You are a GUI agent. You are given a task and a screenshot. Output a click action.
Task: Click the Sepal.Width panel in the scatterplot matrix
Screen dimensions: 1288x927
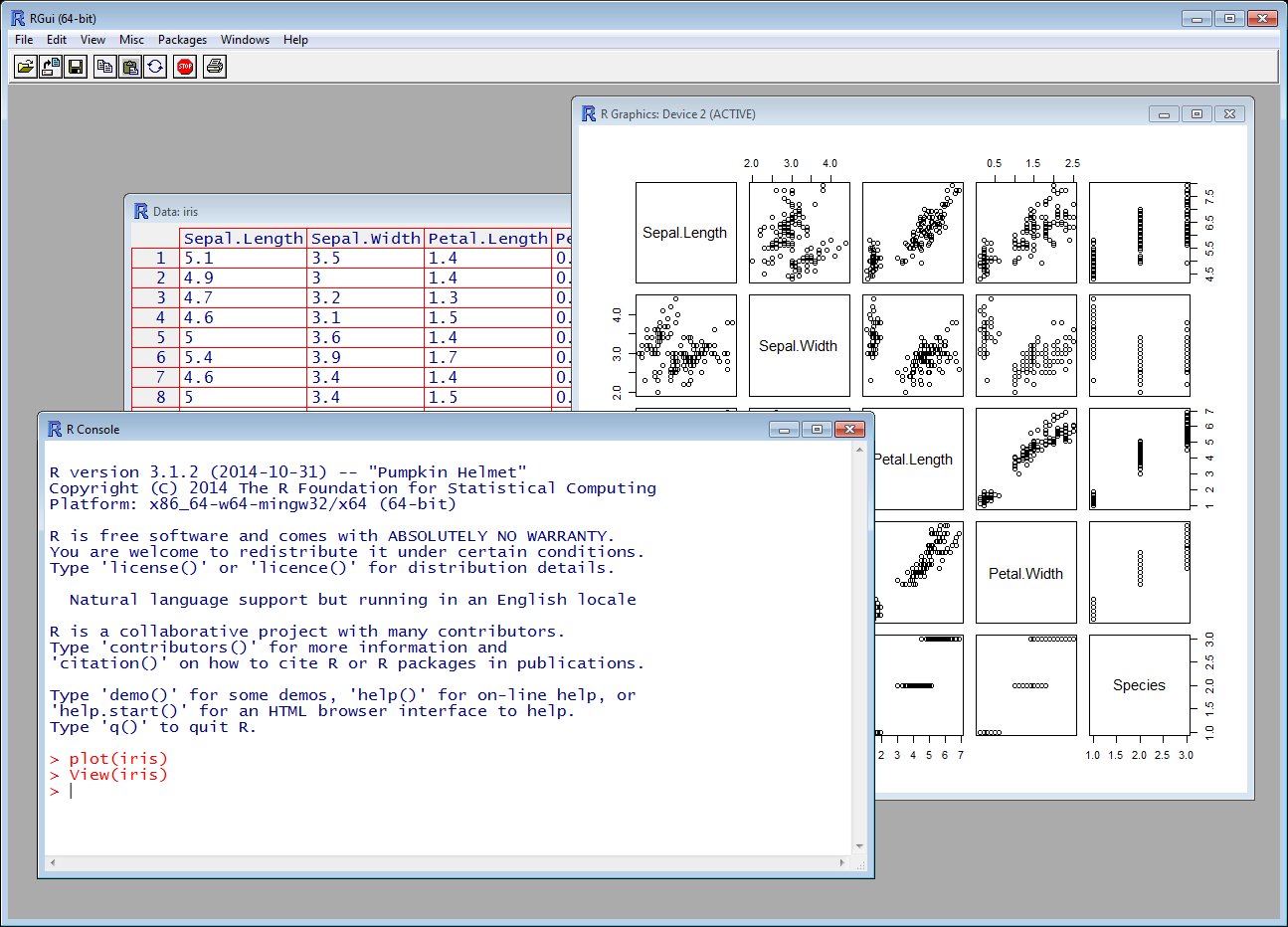[800, 346]
